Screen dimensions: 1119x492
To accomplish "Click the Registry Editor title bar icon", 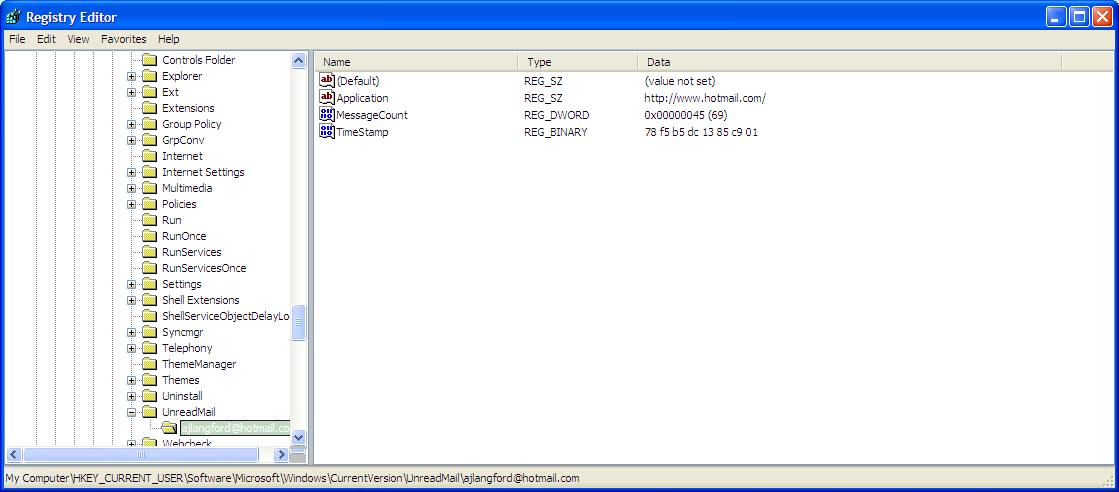I will [13, 17].
